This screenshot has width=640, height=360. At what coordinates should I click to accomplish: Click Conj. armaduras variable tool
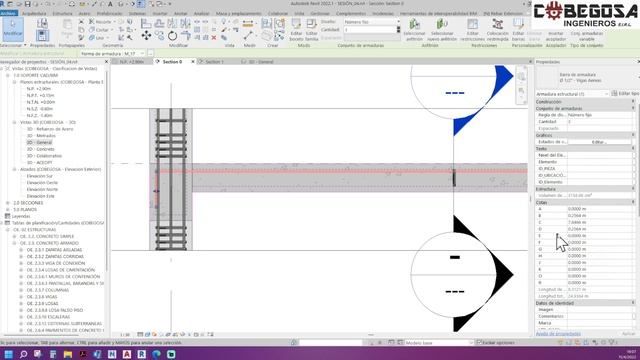(587, 36)
